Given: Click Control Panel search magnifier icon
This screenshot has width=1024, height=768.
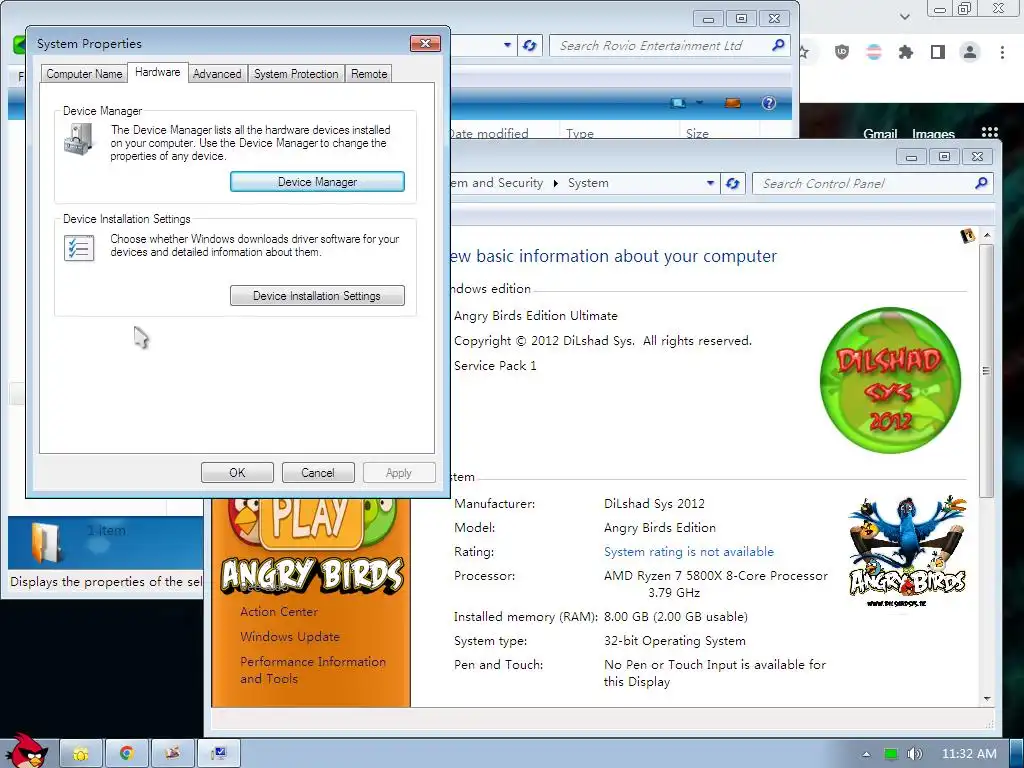Looking at the screenshot, I should pyautogui.click(x=981, y=183).
